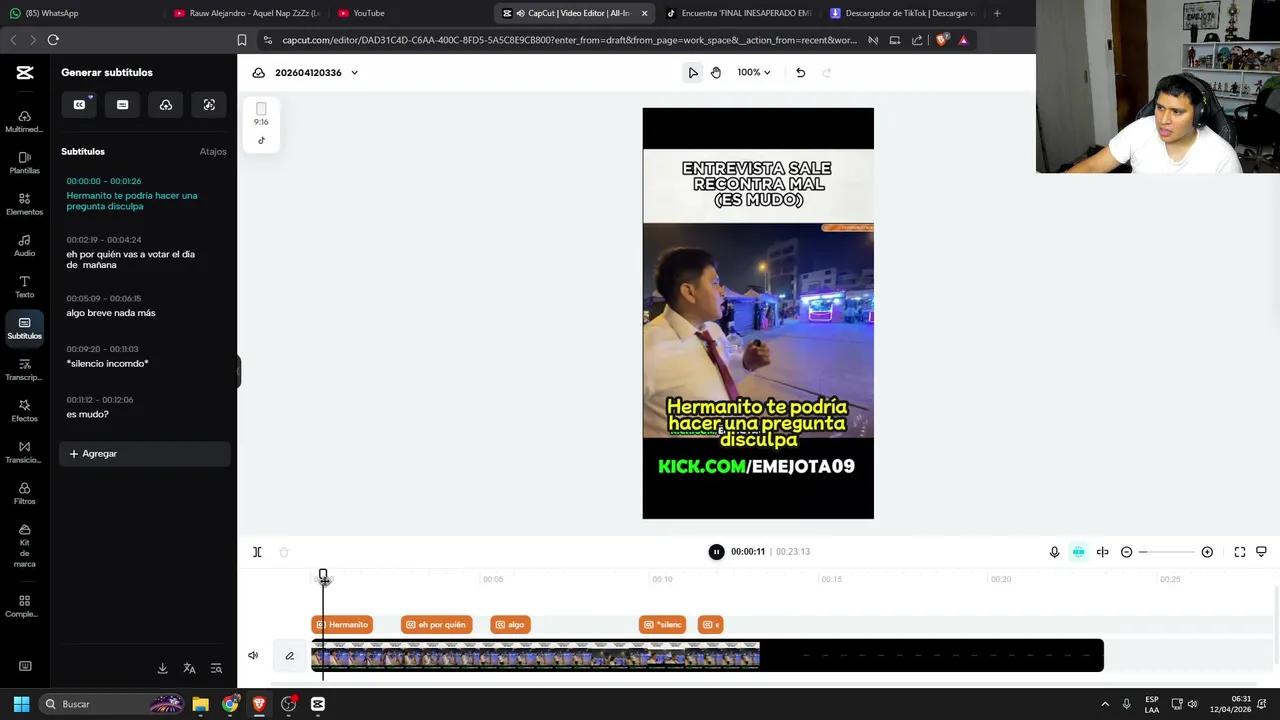The width and height of the screenshot is (1280, 720).
Task: Select the 'eh por quién' timeline clip
Action: click(x=436, y=625)
